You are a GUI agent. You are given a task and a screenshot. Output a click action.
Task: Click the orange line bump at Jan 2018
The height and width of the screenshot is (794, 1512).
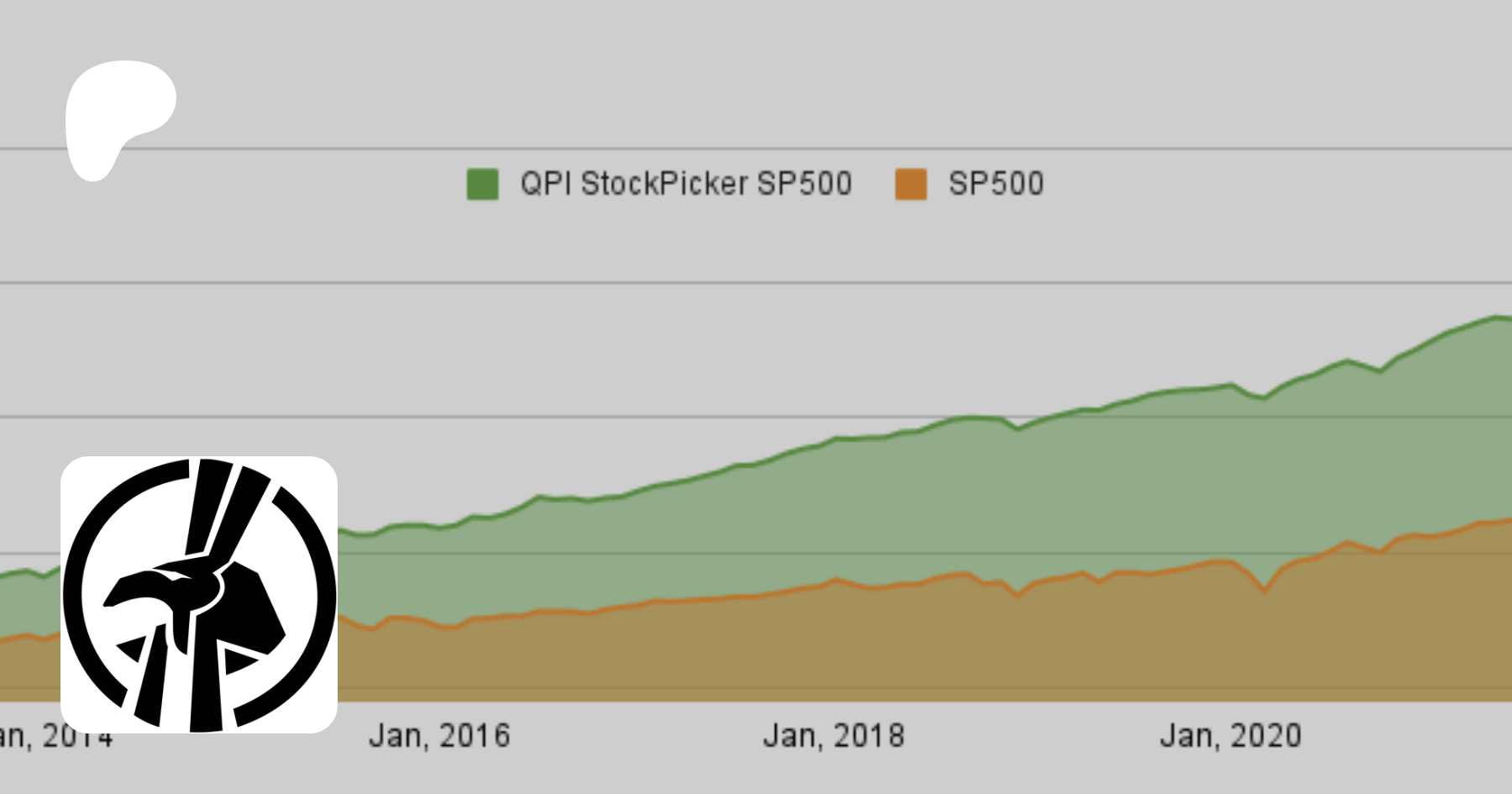coord(836,579)
